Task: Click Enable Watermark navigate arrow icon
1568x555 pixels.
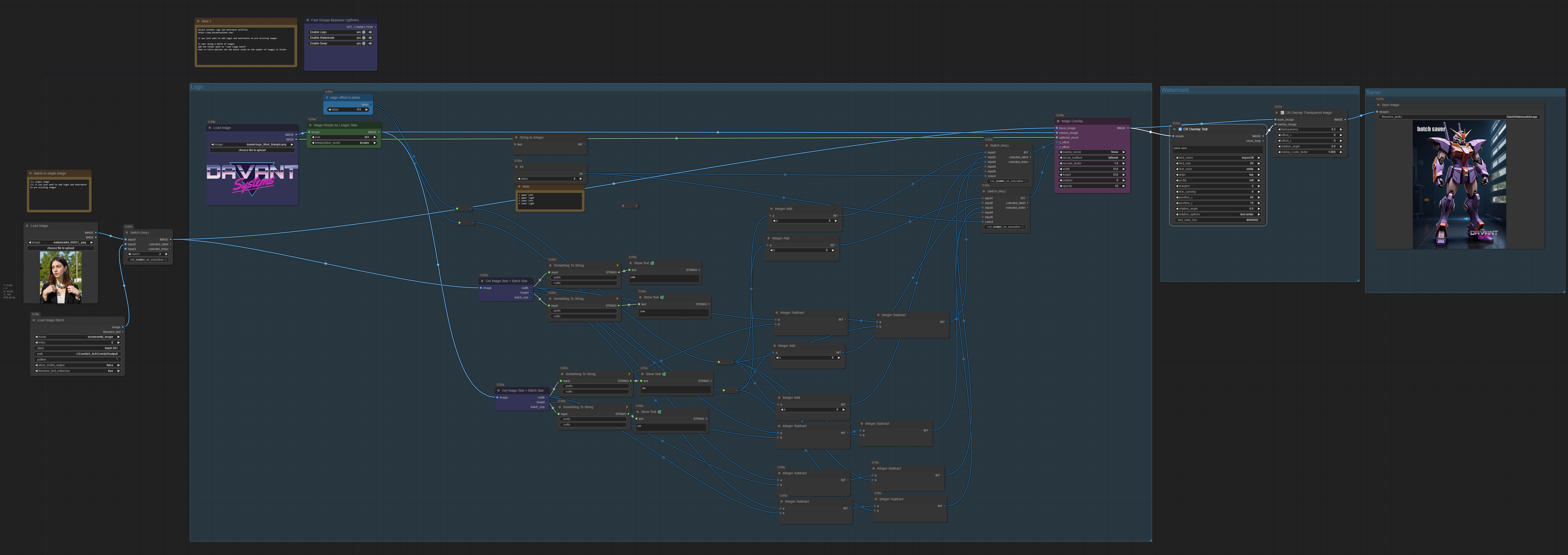Action: 370,38
